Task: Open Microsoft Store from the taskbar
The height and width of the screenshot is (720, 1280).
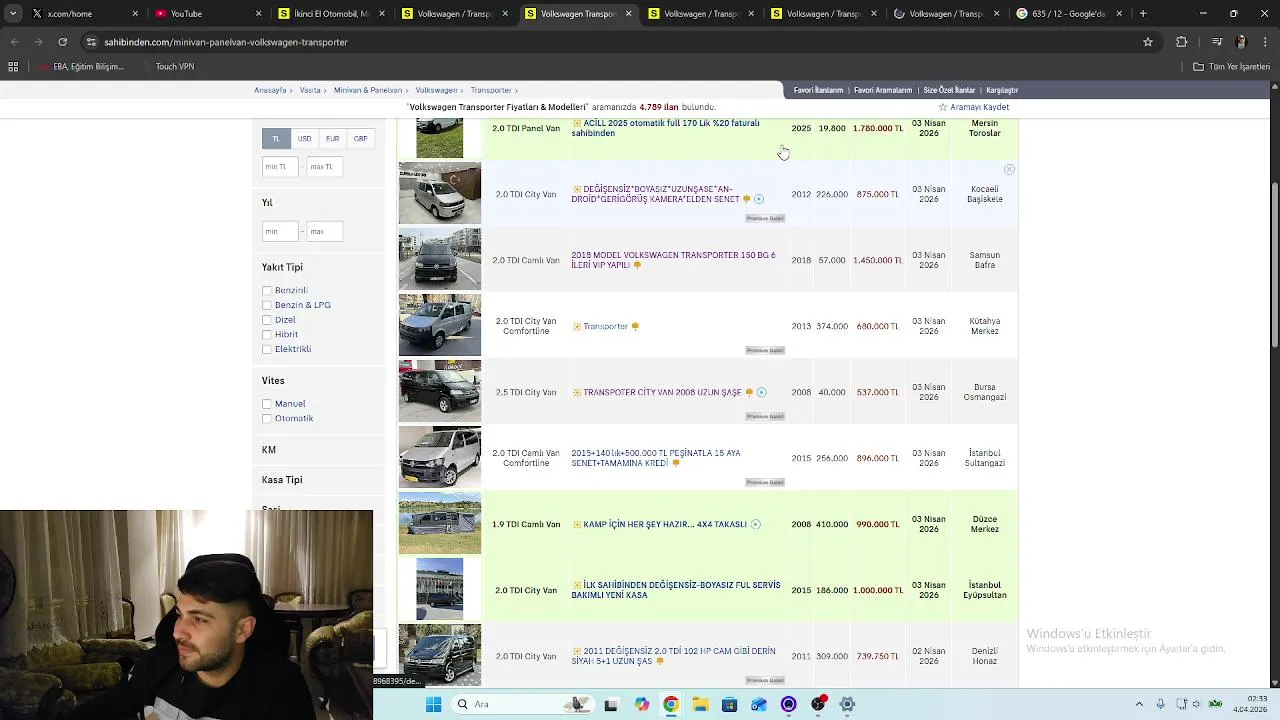Action: coord(729,704)
